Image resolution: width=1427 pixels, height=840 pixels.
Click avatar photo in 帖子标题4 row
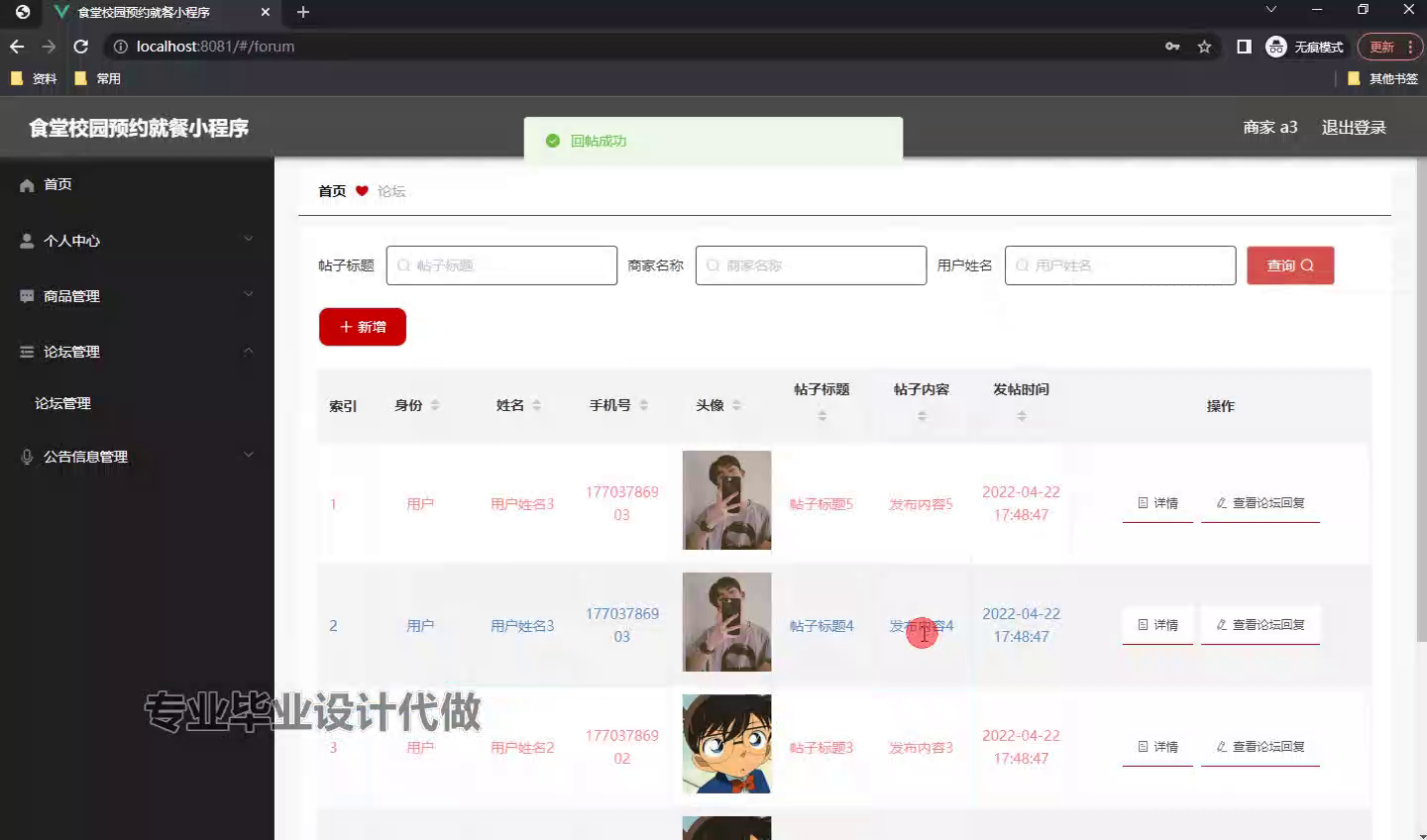(x=726, y=622)
